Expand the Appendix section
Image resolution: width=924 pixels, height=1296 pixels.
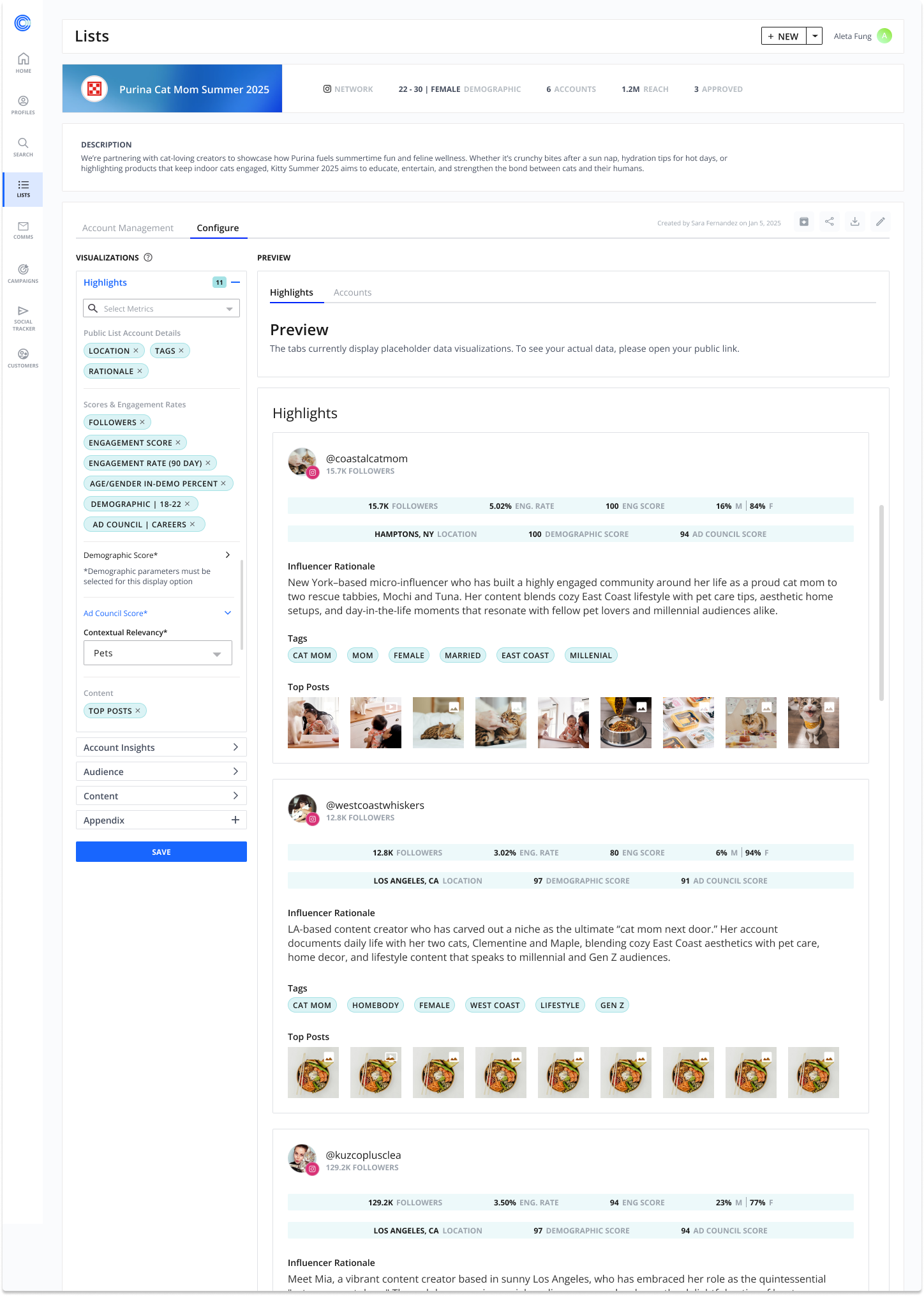point(161,820)
